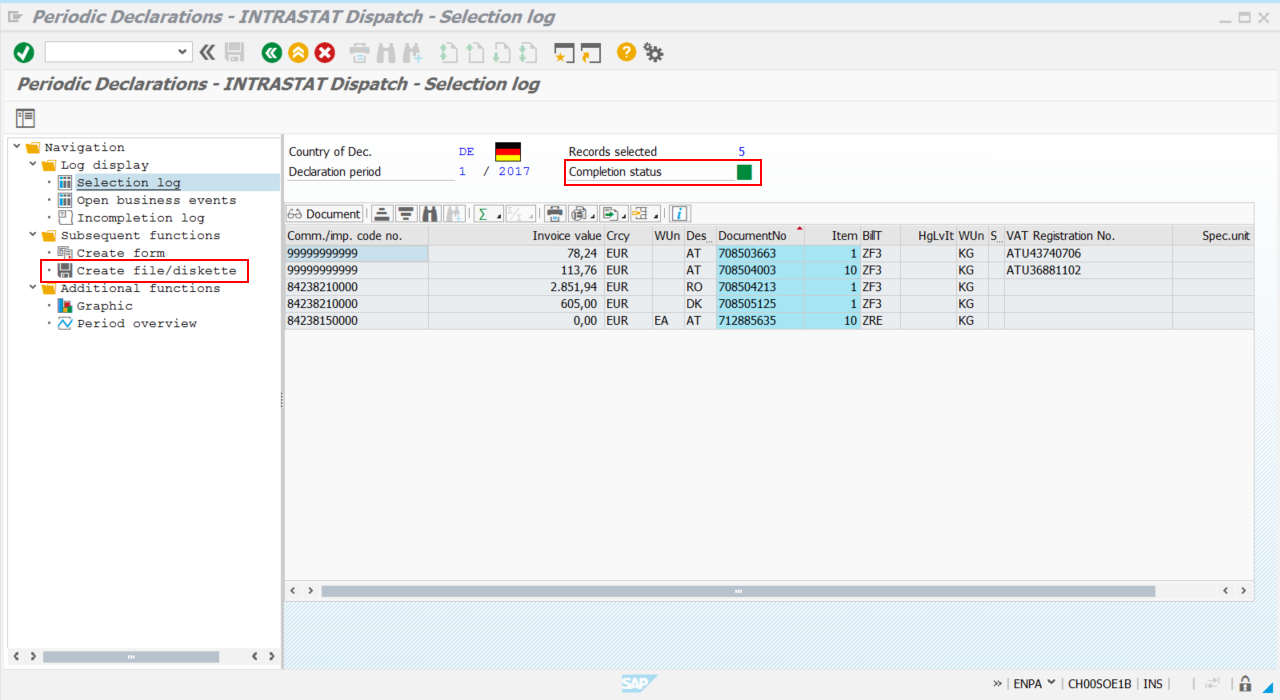Viewport: 1280px width, 700px height.
Task: Collapse the Additional functions folder
Action: 33,288
